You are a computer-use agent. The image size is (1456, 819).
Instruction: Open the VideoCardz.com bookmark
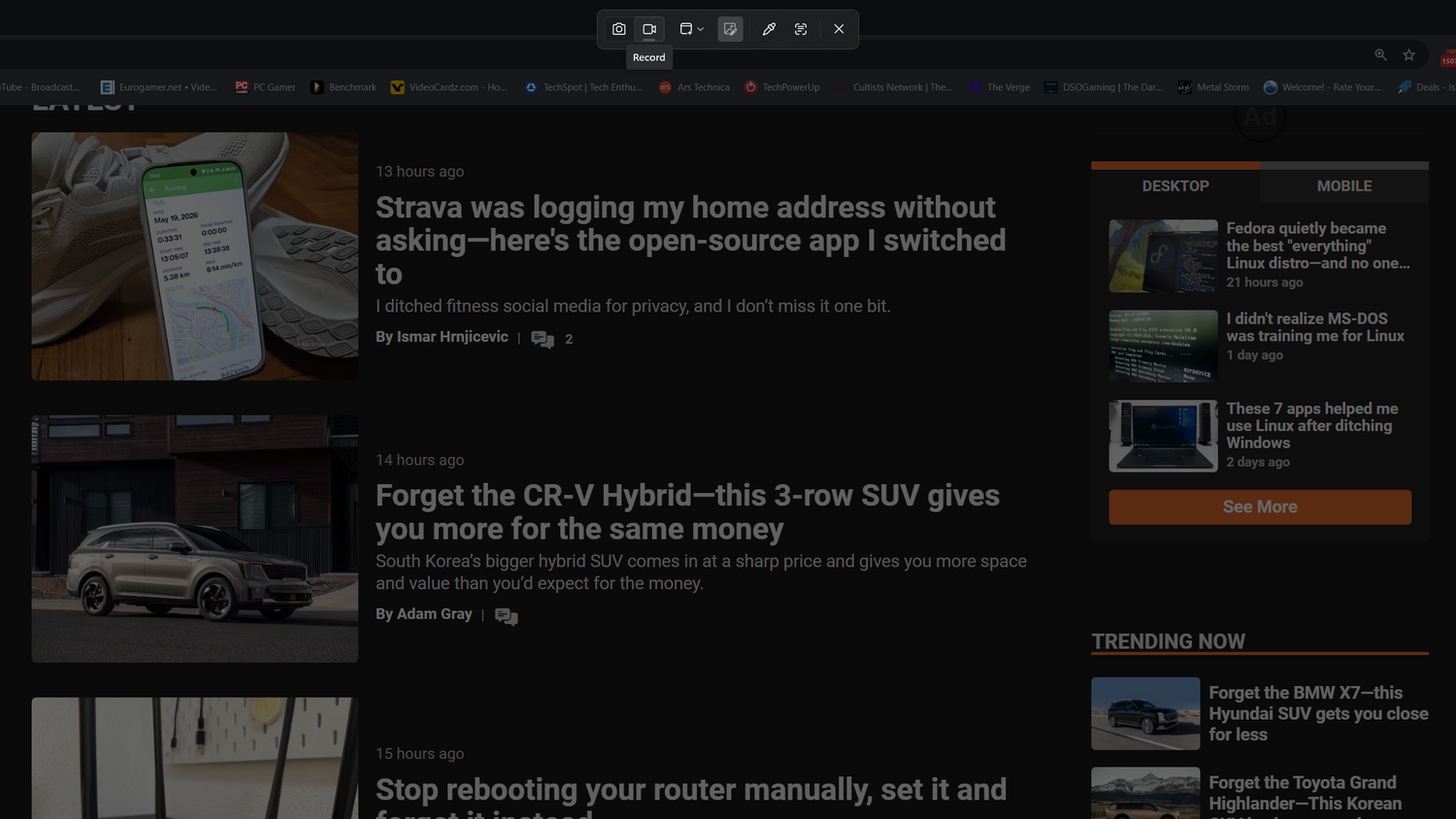pyautogui.click(x=449, y=87)
